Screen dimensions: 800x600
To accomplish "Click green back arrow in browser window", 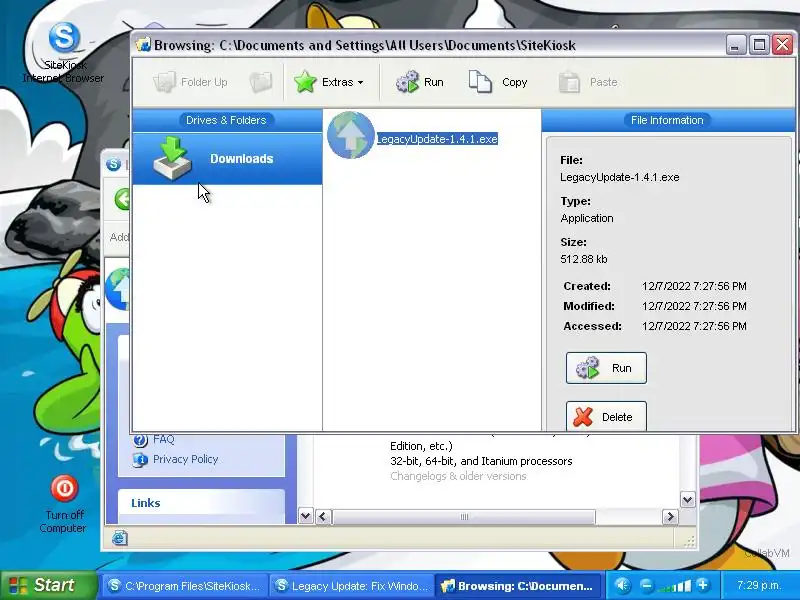I will pyautogui.click(x=122, y=199).
